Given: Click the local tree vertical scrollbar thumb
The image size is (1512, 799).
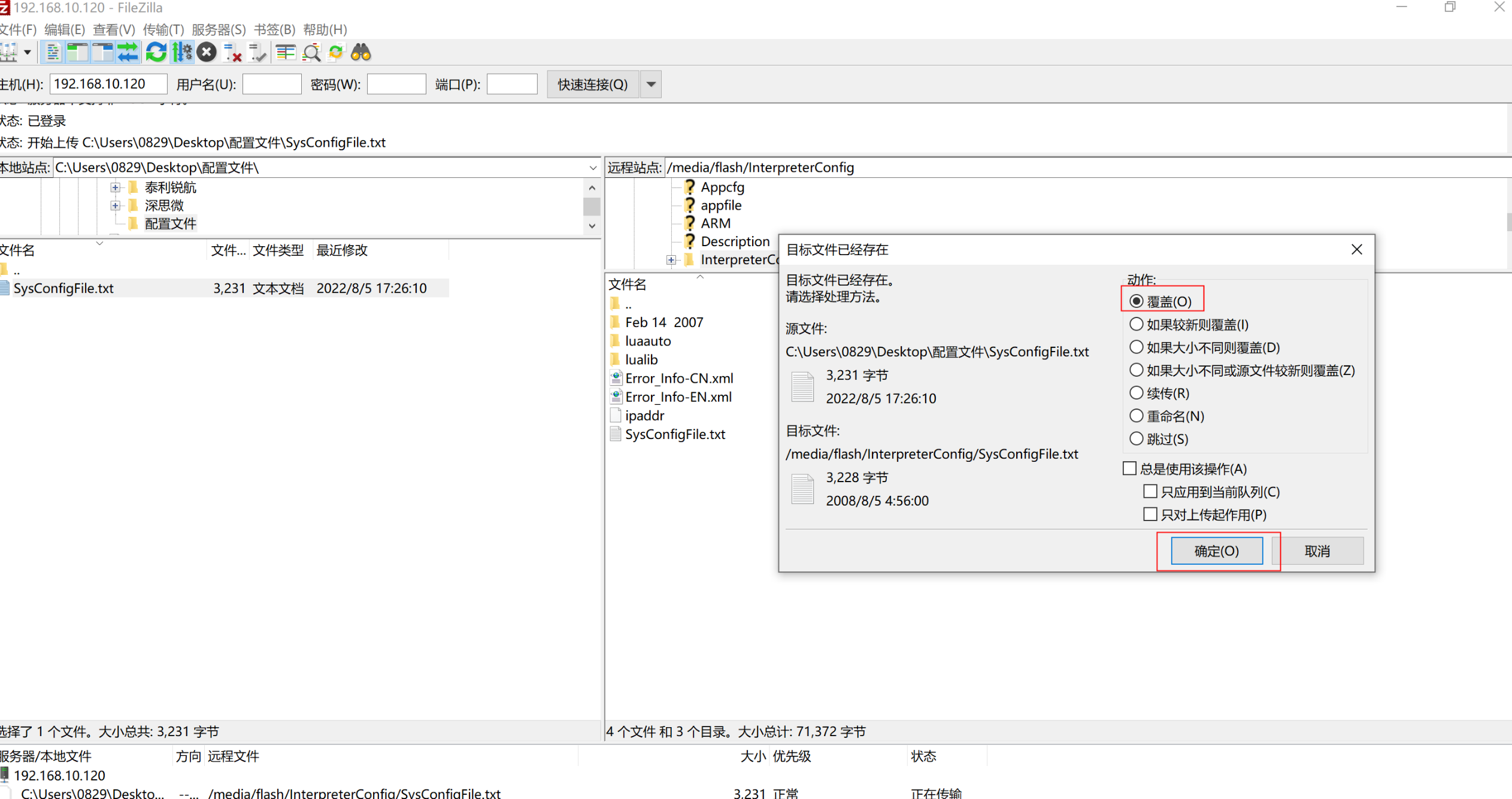Looking at the screenshot, I should (592, 207).
